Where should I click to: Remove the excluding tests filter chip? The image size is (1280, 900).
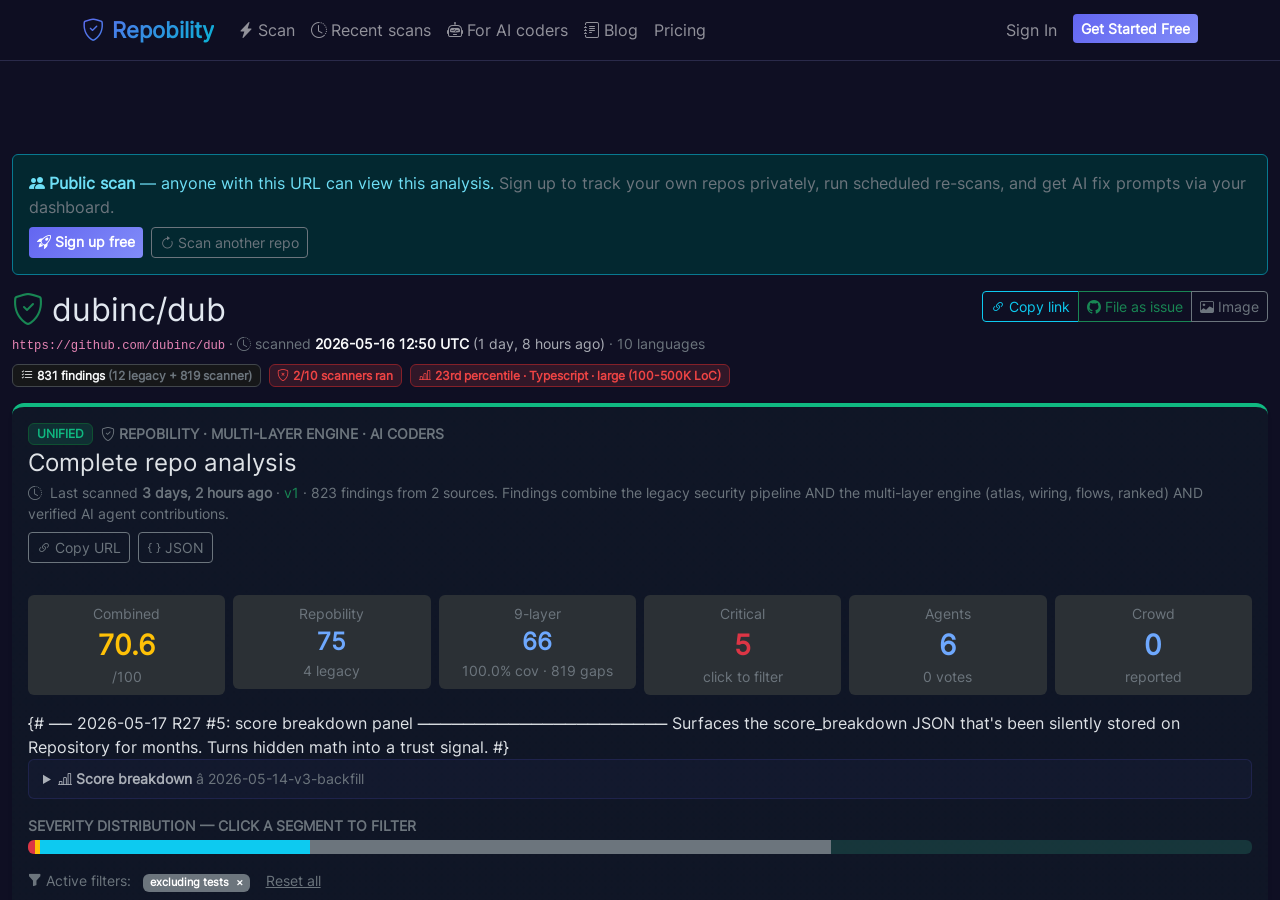point(240,883)
